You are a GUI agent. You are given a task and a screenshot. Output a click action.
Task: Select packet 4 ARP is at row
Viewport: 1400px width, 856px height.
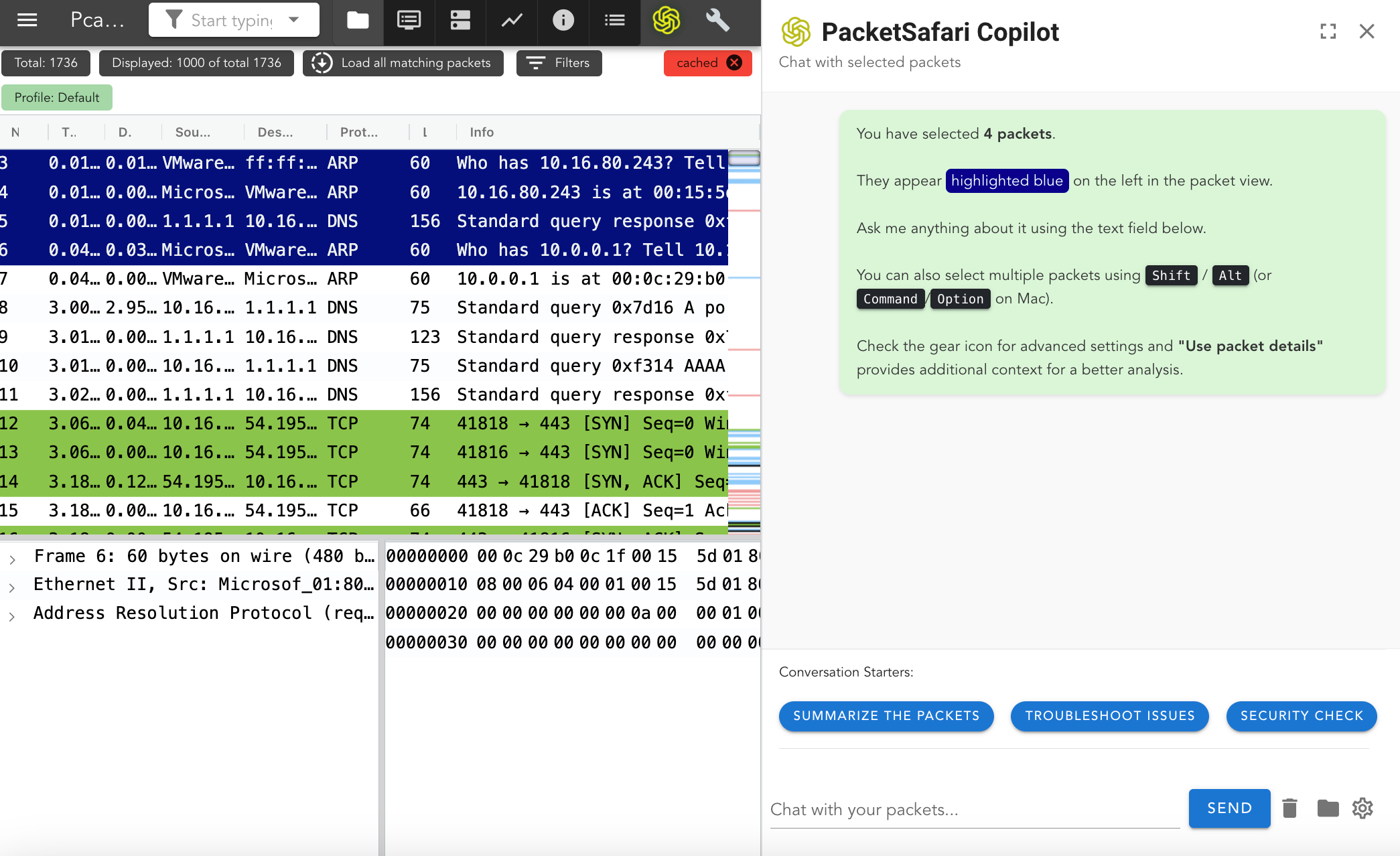[x=364, y=192]
